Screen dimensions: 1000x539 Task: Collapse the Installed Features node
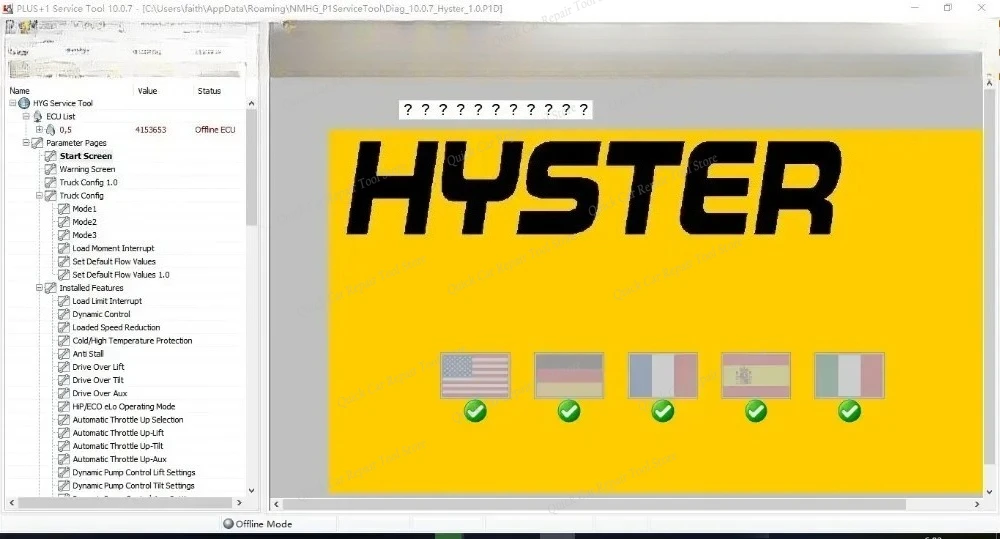pyautogui.click(x=39, y=288)
